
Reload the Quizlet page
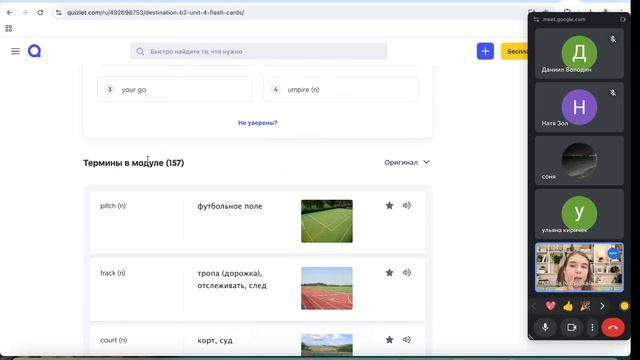pyautogui.click(x=40, y=13)
